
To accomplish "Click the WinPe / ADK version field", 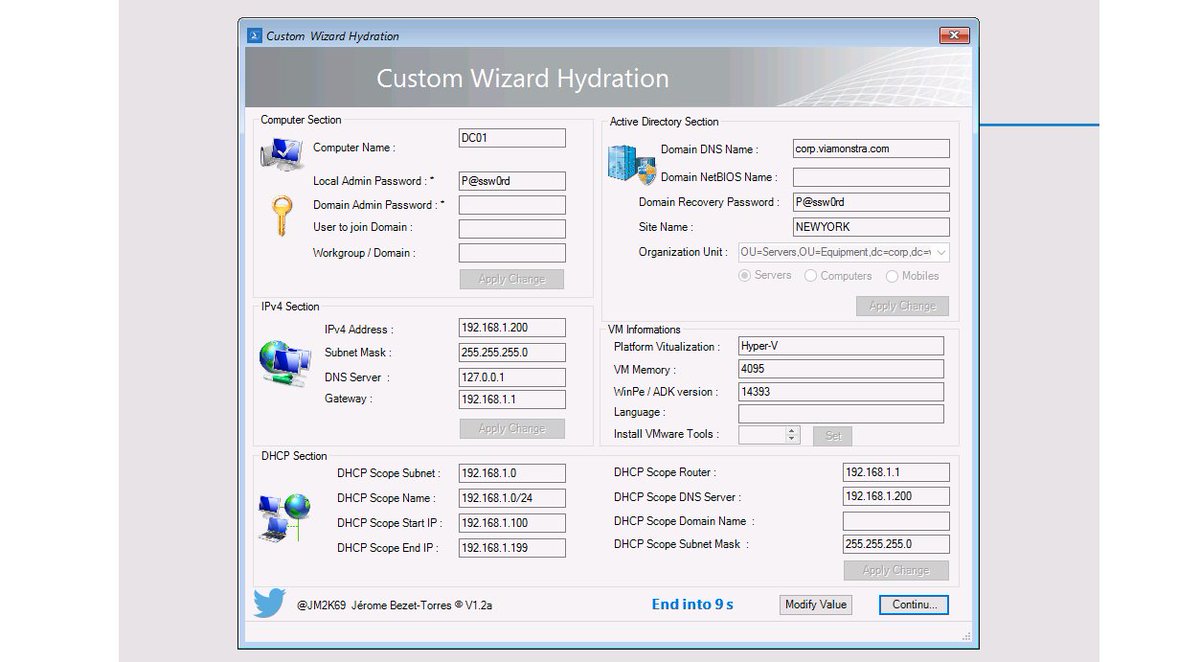I will pyautogui.click(x=841, y=392).
